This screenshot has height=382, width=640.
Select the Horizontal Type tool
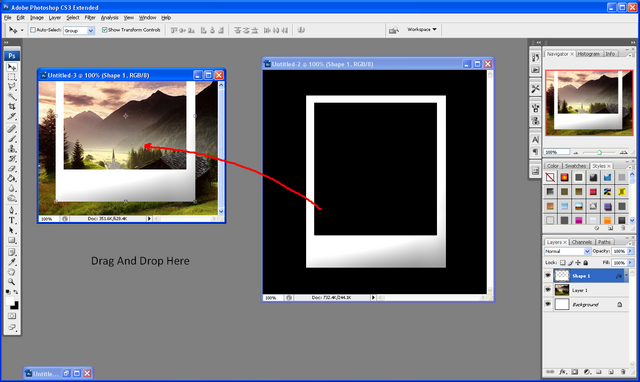point(12,220)
